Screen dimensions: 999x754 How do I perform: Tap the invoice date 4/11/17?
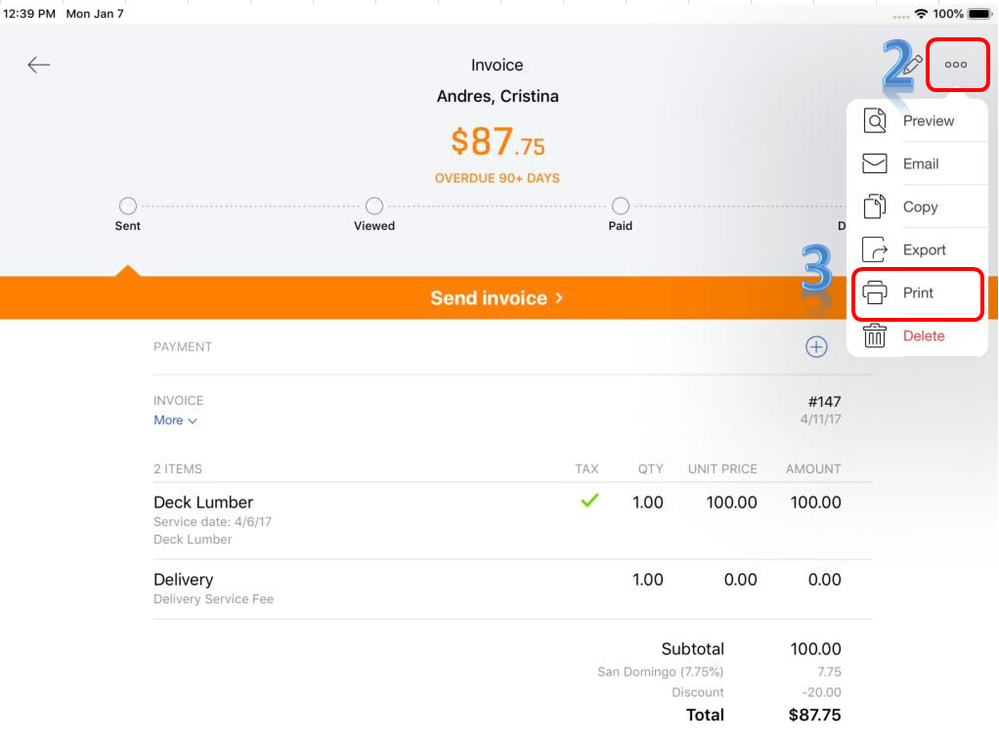tap(821, 419)
